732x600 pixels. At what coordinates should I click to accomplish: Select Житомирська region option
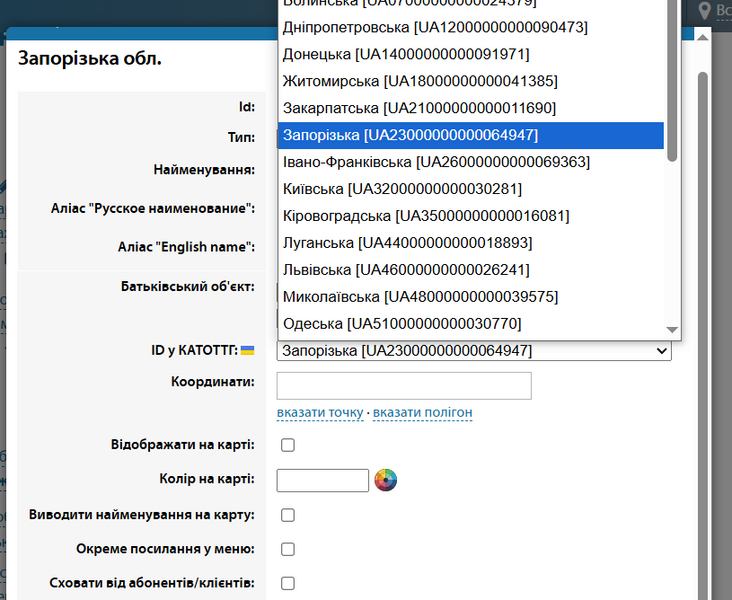point(420,81)
